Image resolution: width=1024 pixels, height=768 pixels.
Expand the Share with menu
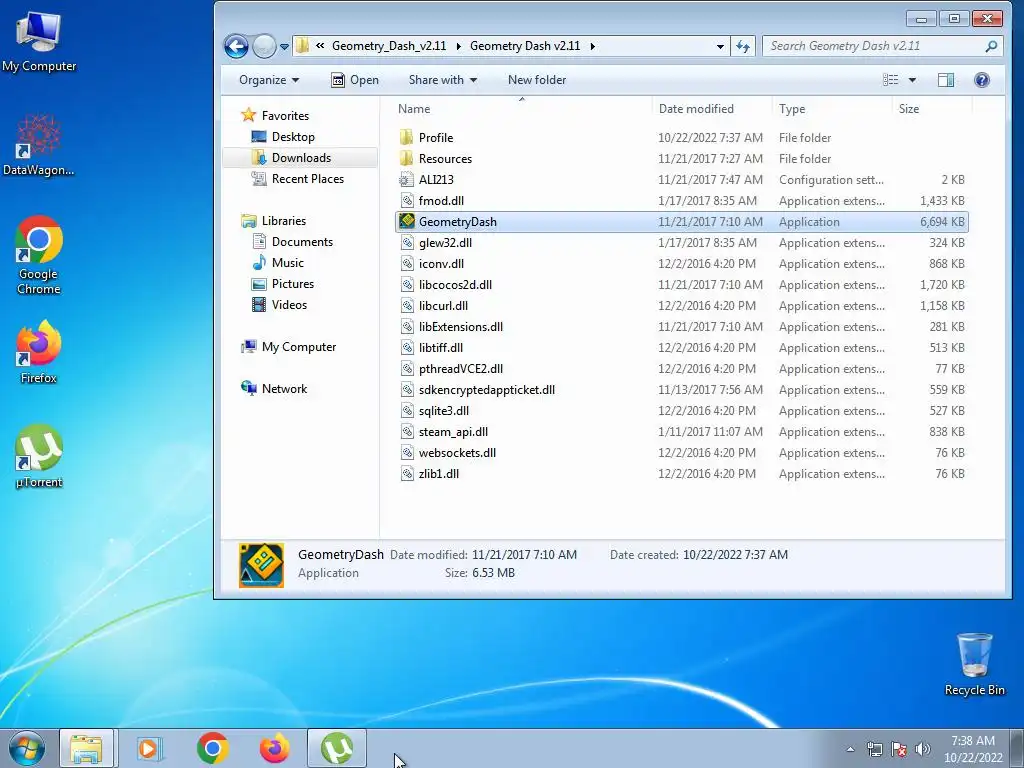[442, 80]
